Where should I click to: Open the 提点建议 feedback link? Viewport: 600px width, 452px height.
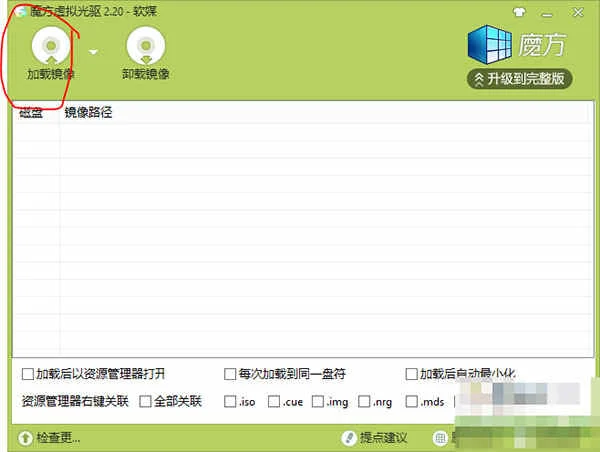pyautogui.click(x=383, y=438)
